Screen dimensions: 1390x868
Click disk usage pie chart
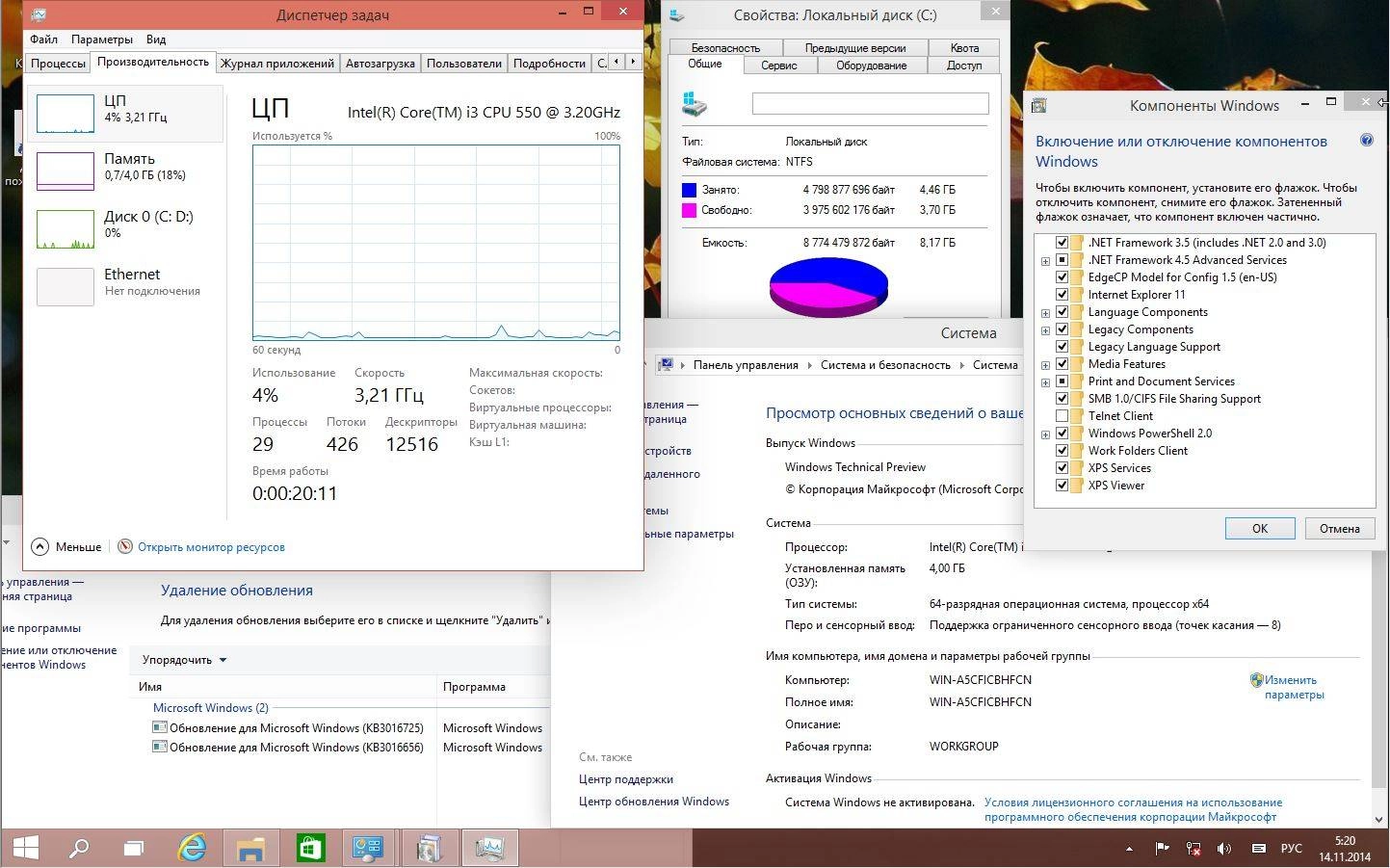point(828,286)
